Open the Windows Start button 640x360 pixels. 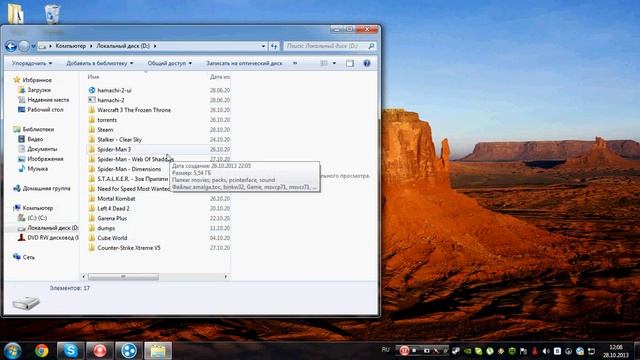[13, 351]
